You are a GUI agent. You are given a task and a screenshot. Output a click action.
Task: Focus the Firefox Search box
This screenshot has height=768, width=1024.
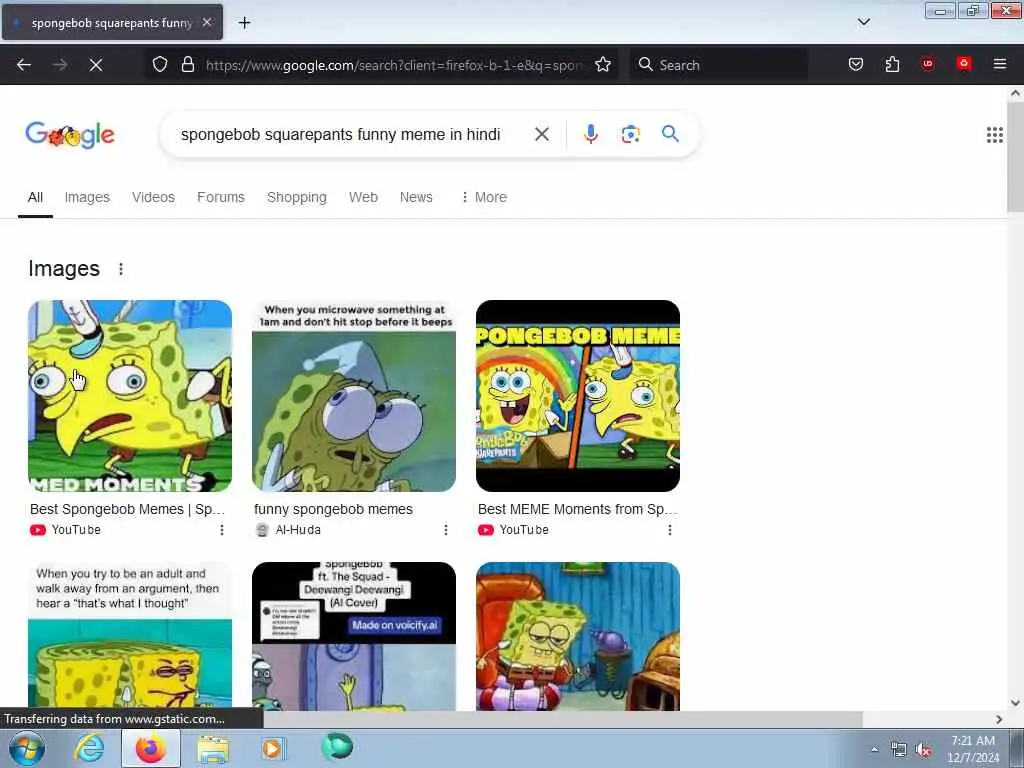tap(718, 65)
